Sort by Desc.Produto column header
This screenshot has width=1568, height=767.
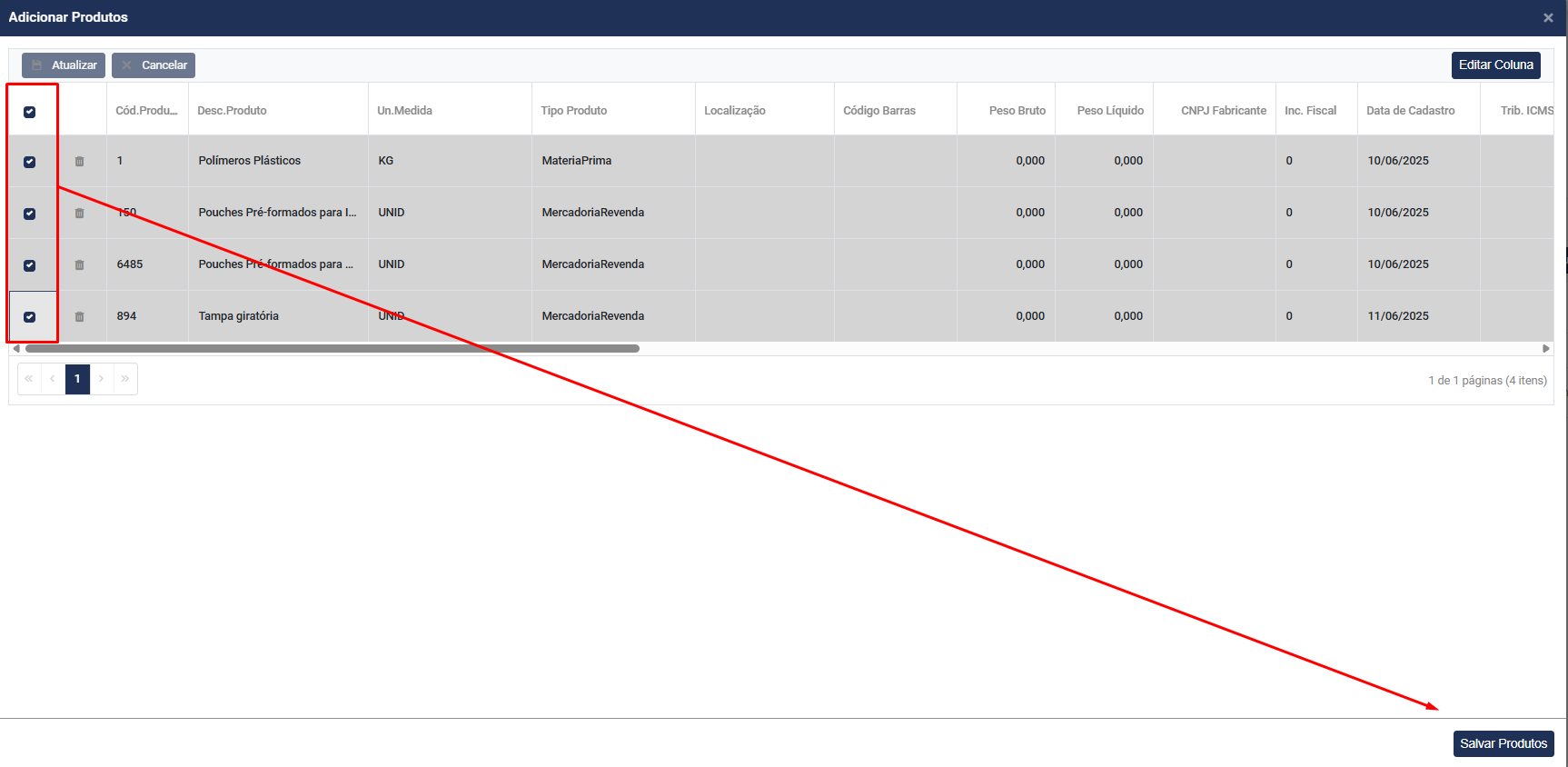click(232, 111)
